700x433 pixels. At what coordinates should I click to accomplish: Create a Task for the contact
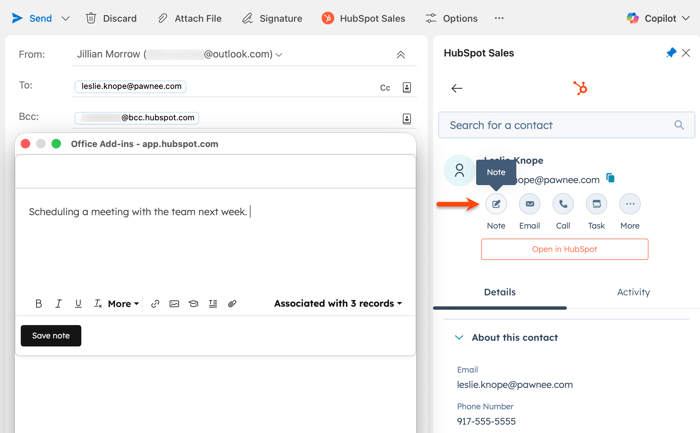click(x=596, y=204)
